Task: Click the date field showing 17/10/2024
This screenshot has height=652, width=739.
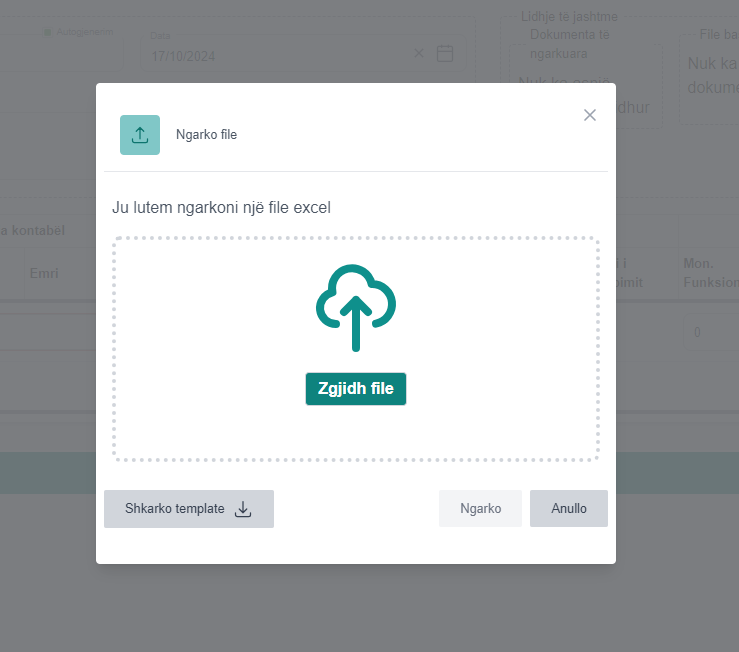Action: [270, 56]
